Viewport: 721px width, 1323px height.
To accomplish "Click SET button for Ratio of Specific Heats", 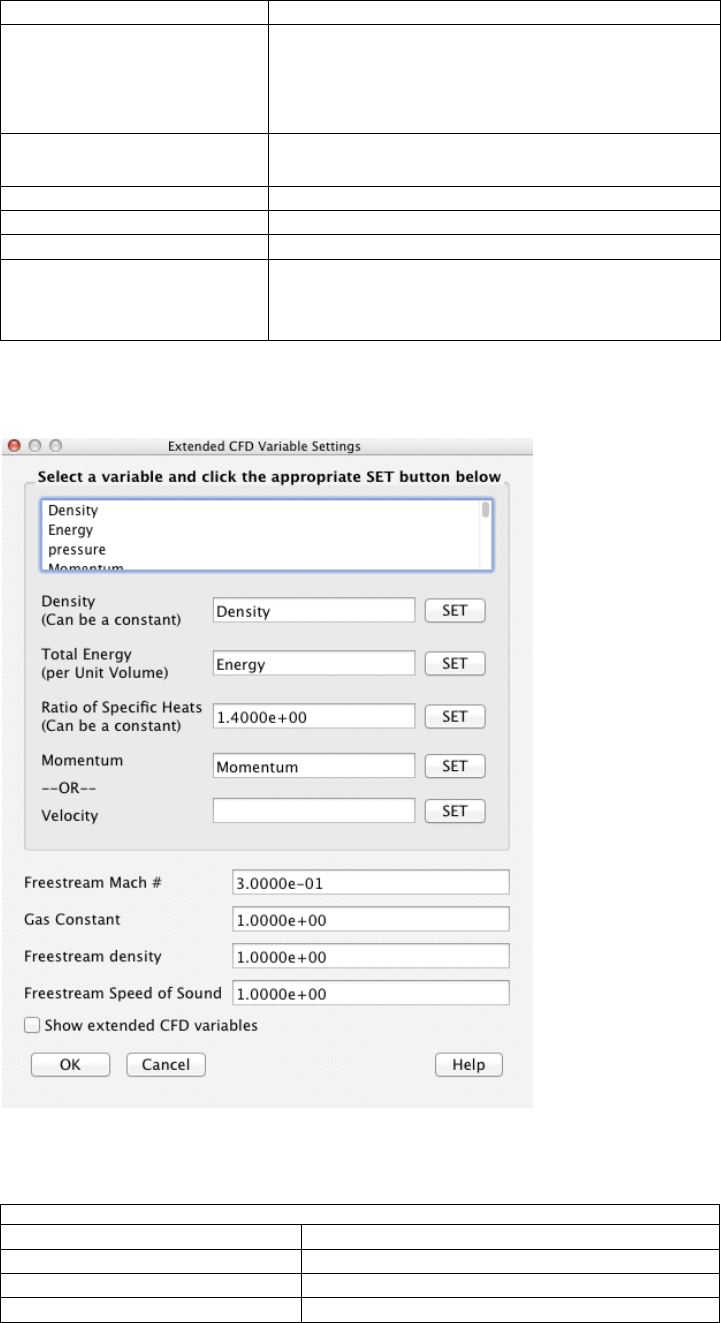I will (x=455, y=716).
